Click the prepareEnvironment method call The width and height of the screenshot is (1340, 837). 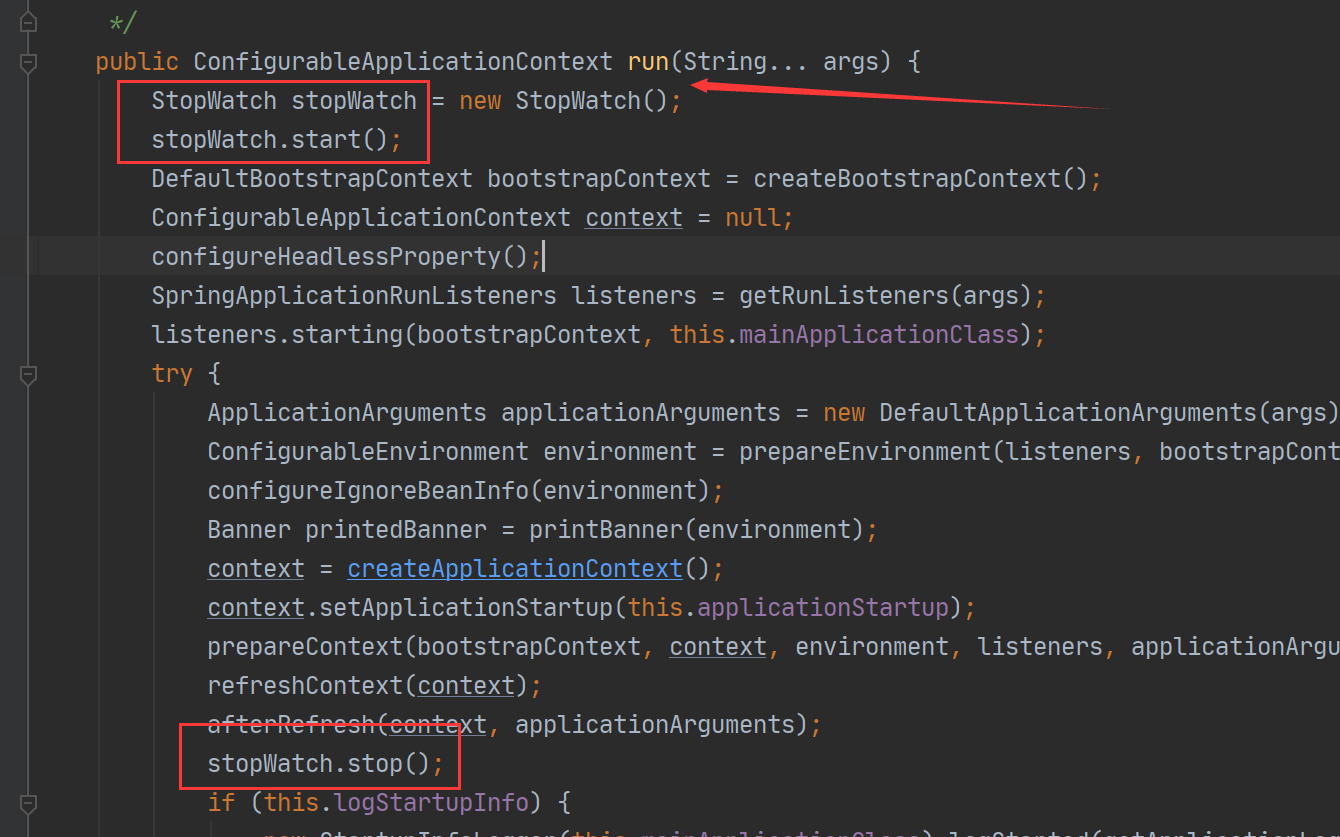864,452
